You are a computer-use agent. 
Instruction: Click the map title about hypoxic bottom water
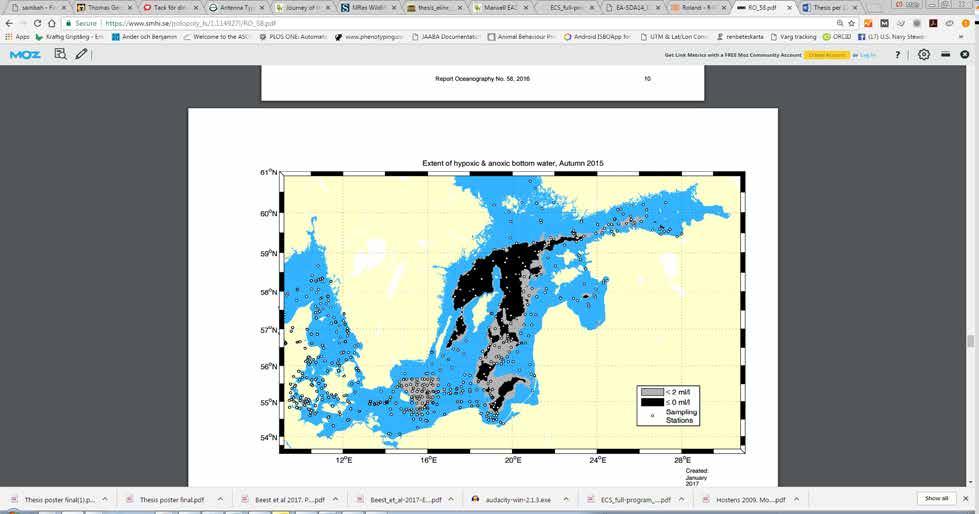coord(513,163)
